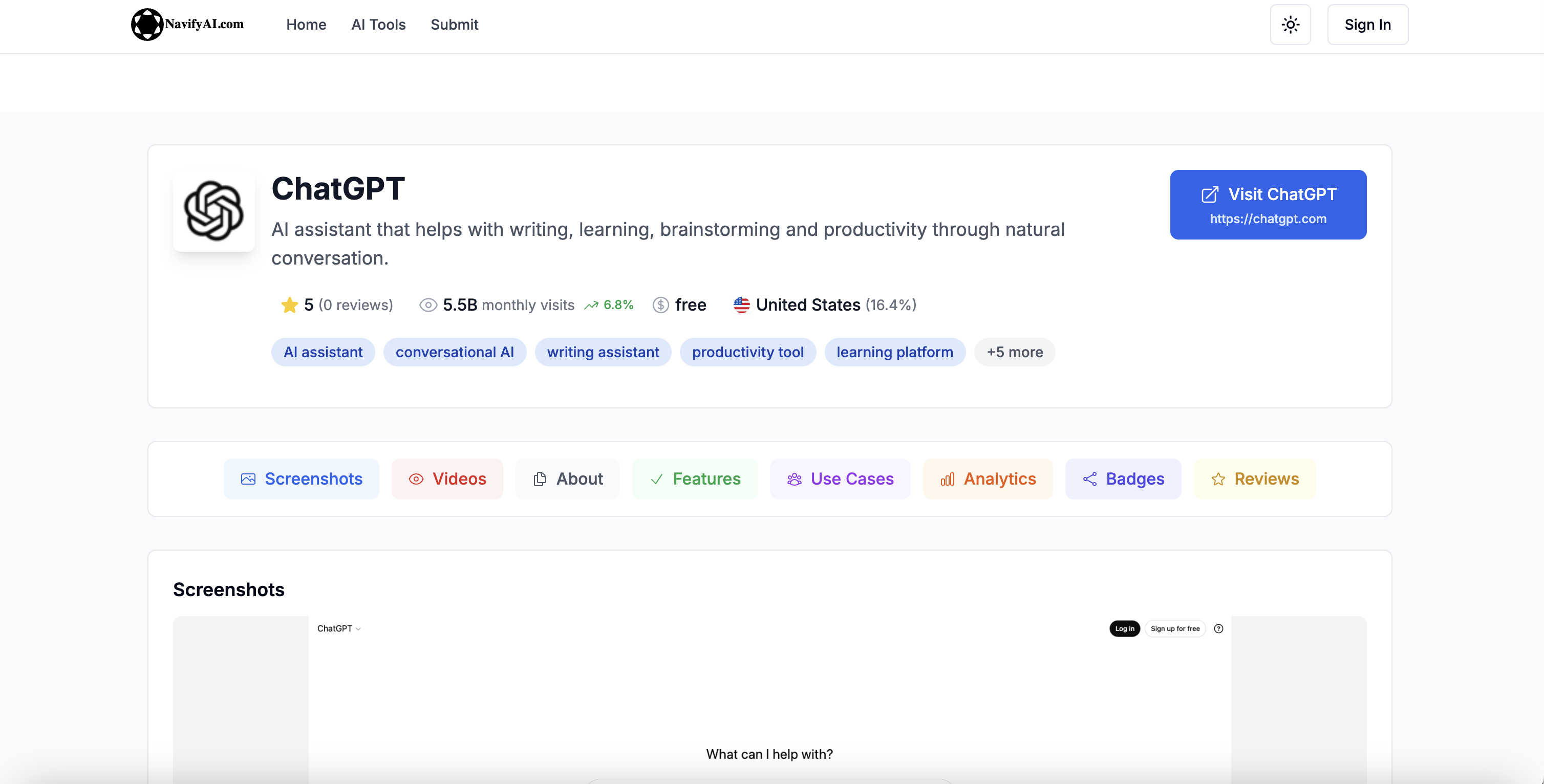The image size is (1544, 784).
Task: Click the yellow star rating icon
Action: tap(290, 305)
